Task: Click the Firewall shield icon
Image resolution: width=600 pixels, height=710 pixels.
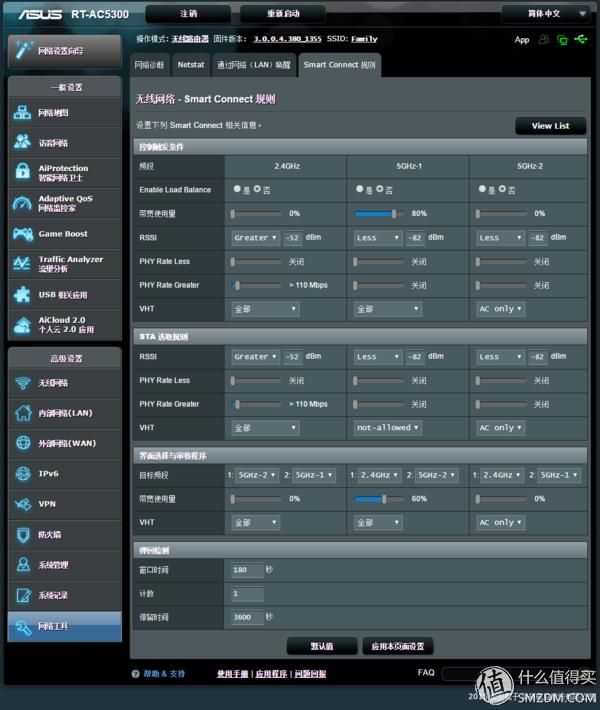Action: pos(23,535)
